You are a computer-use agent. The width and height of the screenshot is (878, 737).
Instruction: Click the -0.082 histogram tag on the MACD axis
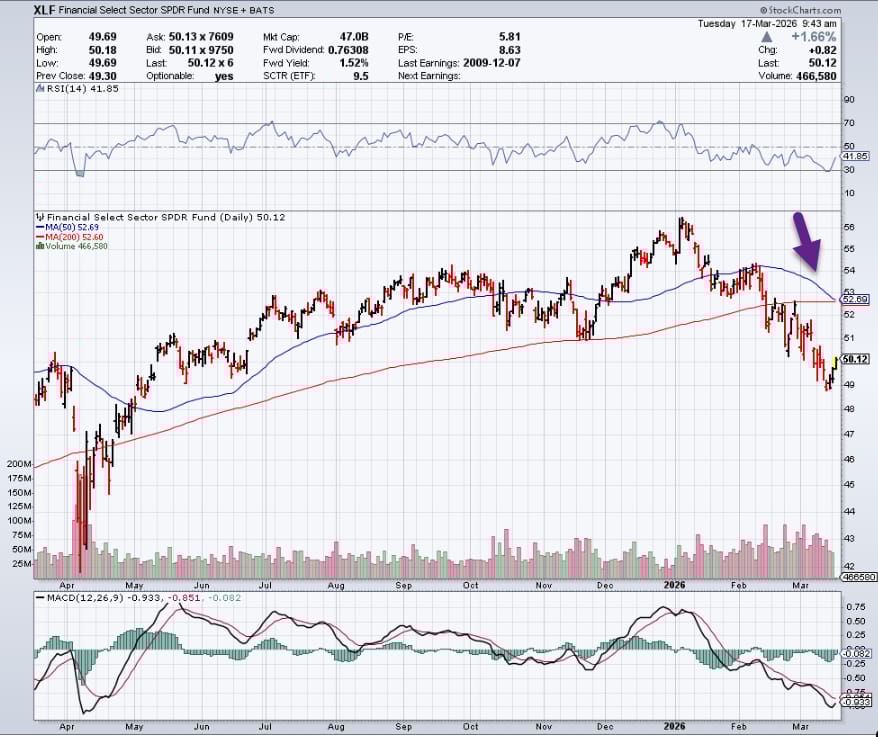point(857,654)
